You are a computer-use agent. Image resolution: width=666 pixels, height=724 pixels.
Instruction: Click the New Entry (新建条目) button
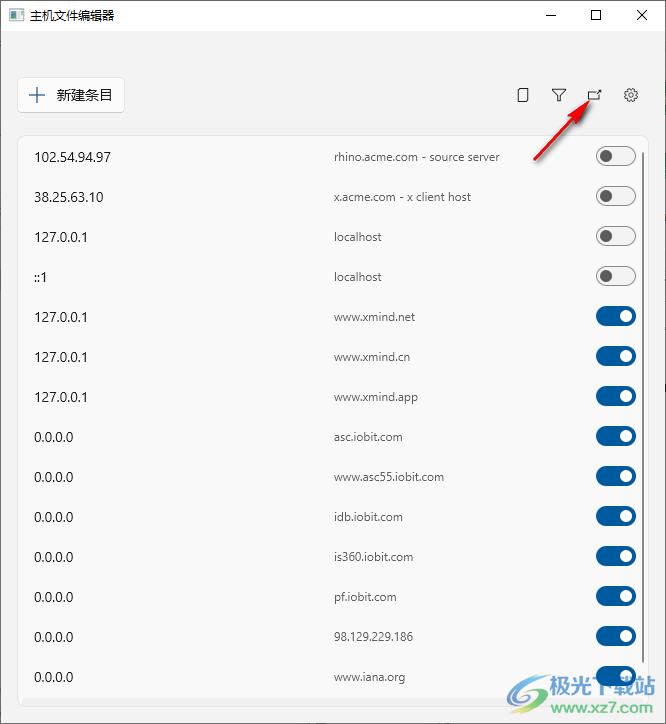pyautogui.click(x=71, y=95)
